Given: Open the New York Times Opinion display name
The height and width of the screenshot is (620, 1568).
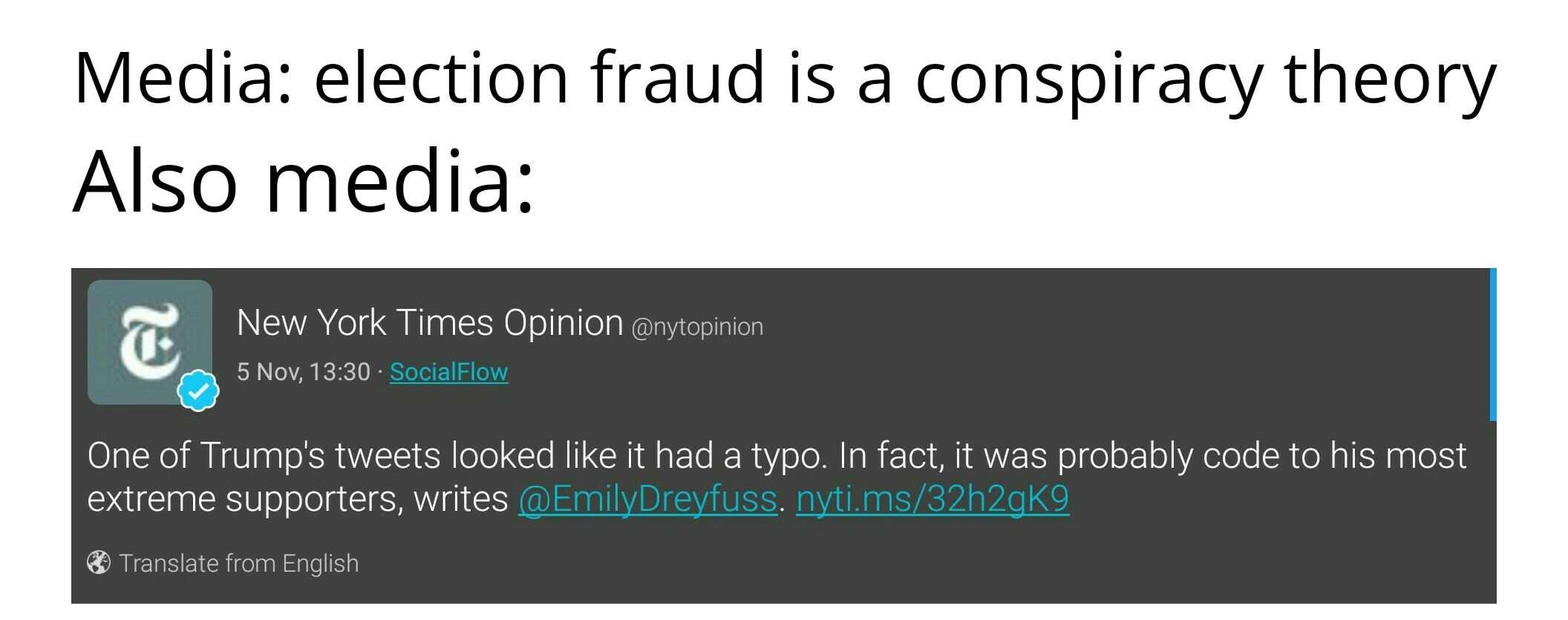Looking at the screenshot, I should [x=430, y=324].
